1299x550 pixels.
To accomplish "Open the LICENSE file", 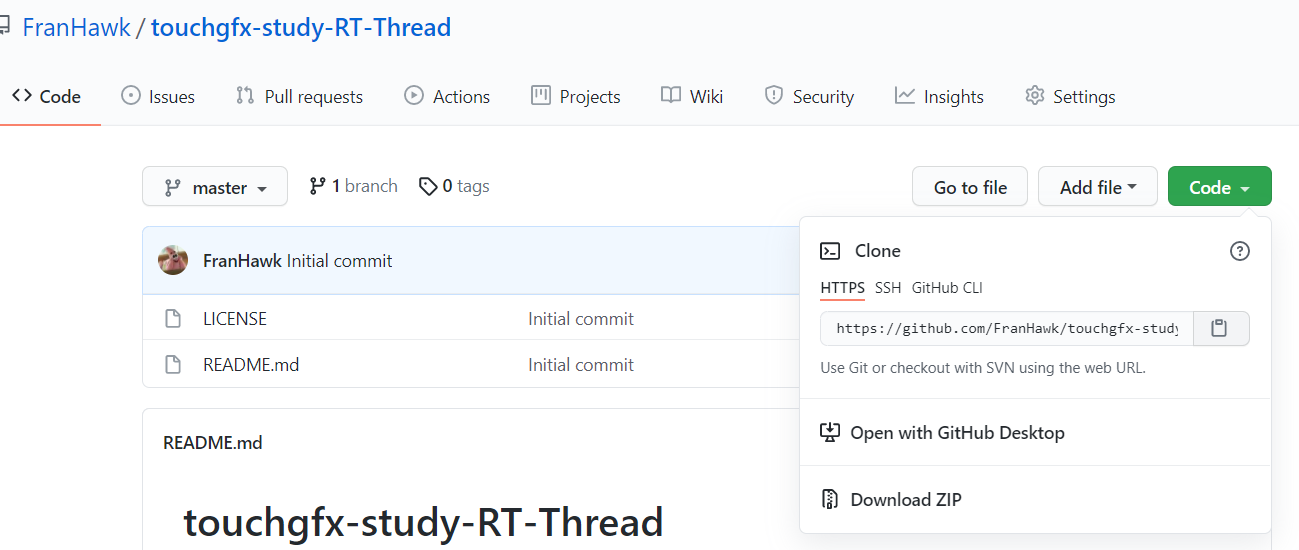I will (x=235, y=319).
